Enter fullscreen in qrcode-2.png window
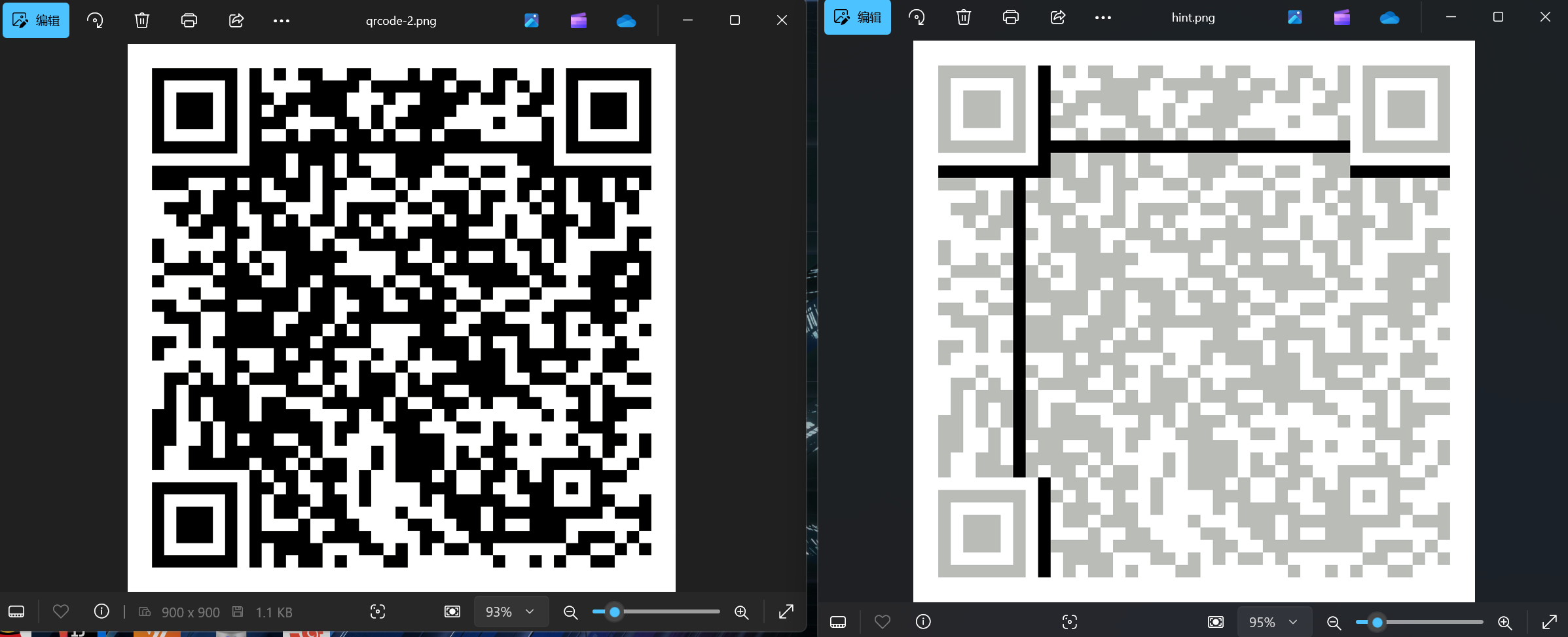Image resolution: width=1568 pixels, height=637 pixels. pos(786,612)
